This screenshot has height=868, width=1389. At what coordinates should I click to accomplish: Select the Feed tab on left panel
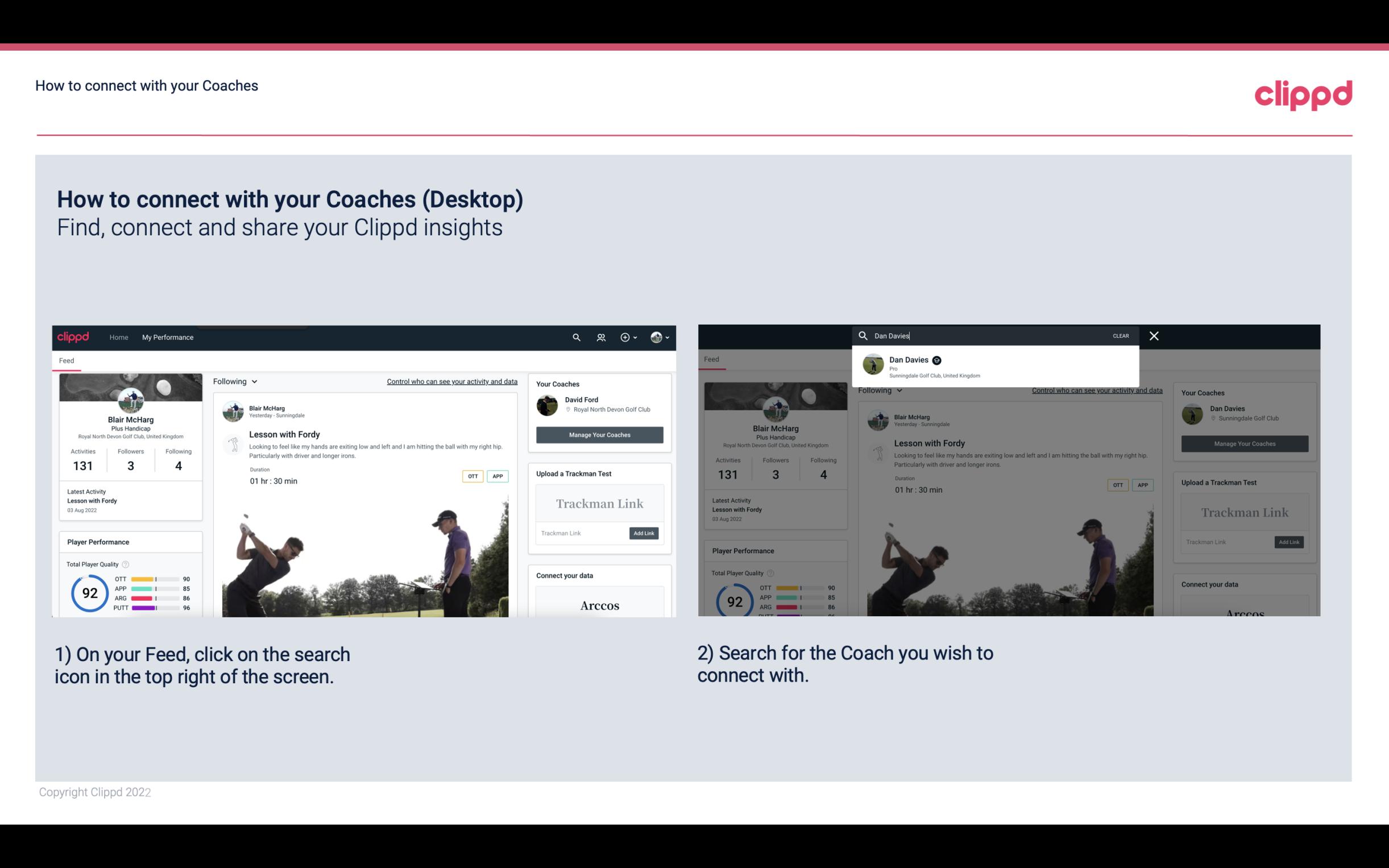pos(65,361)
